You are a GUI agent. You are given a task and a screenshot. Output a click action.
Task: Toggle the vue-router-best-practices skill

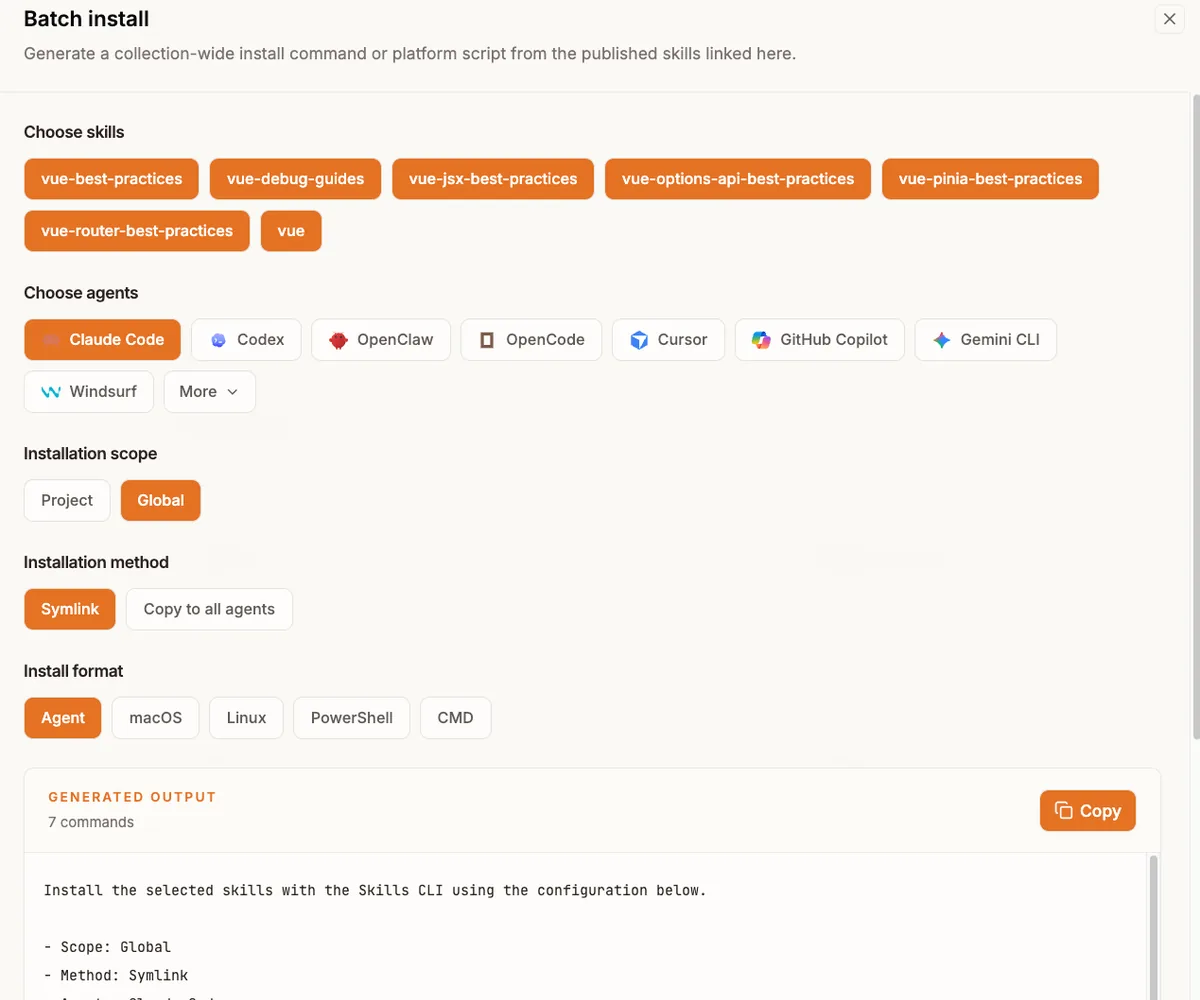point(136,231)
